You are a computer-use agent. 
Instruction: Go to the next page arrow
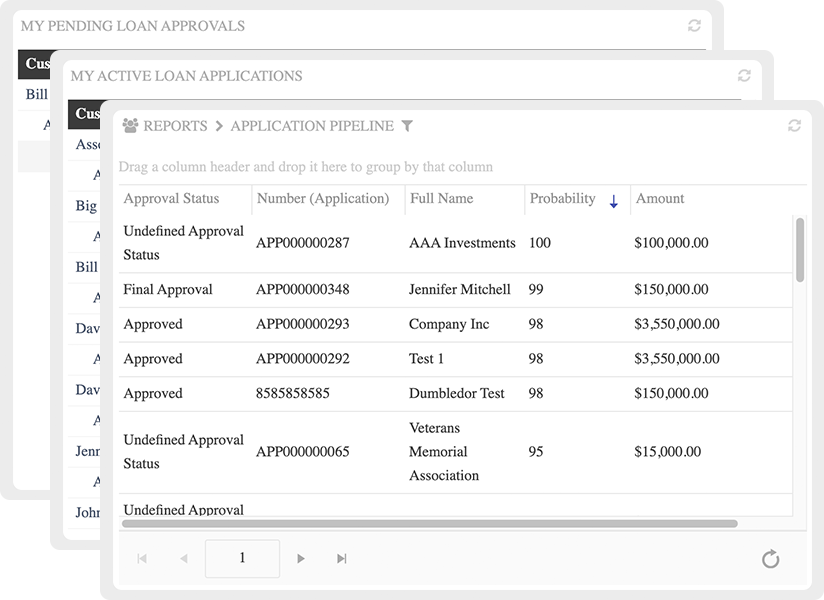pyautogui.click(x=301, y=559)
